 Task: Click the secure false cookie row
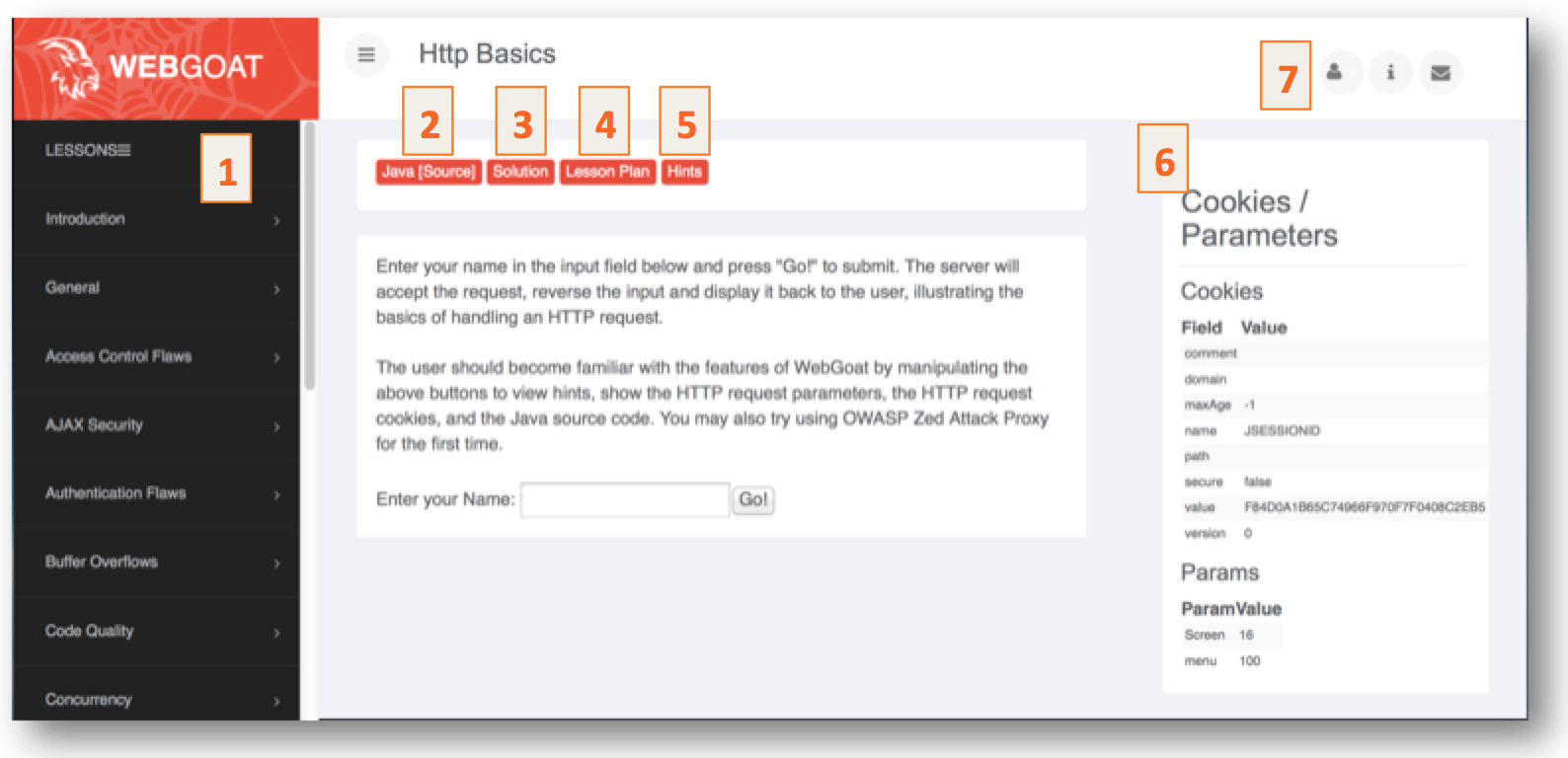pos(1334,482)
